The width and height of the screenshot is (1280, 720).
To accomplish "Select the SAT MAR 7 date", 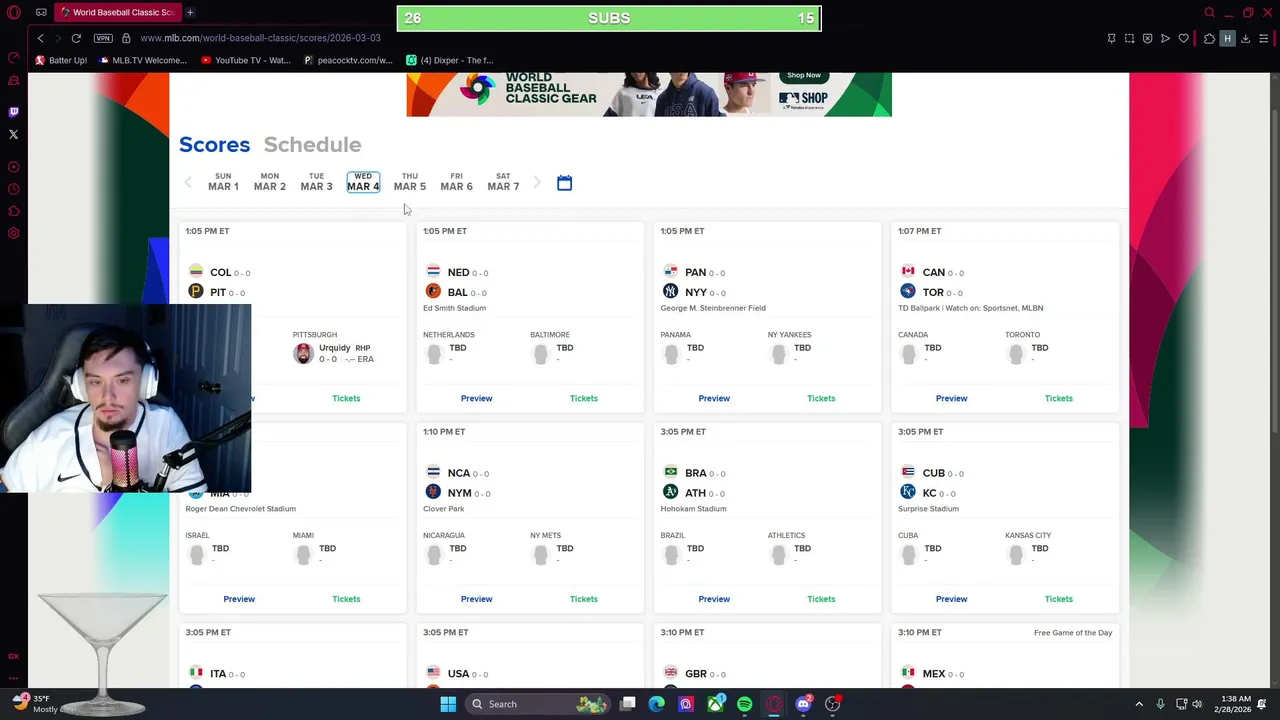I will click(503, 182).
